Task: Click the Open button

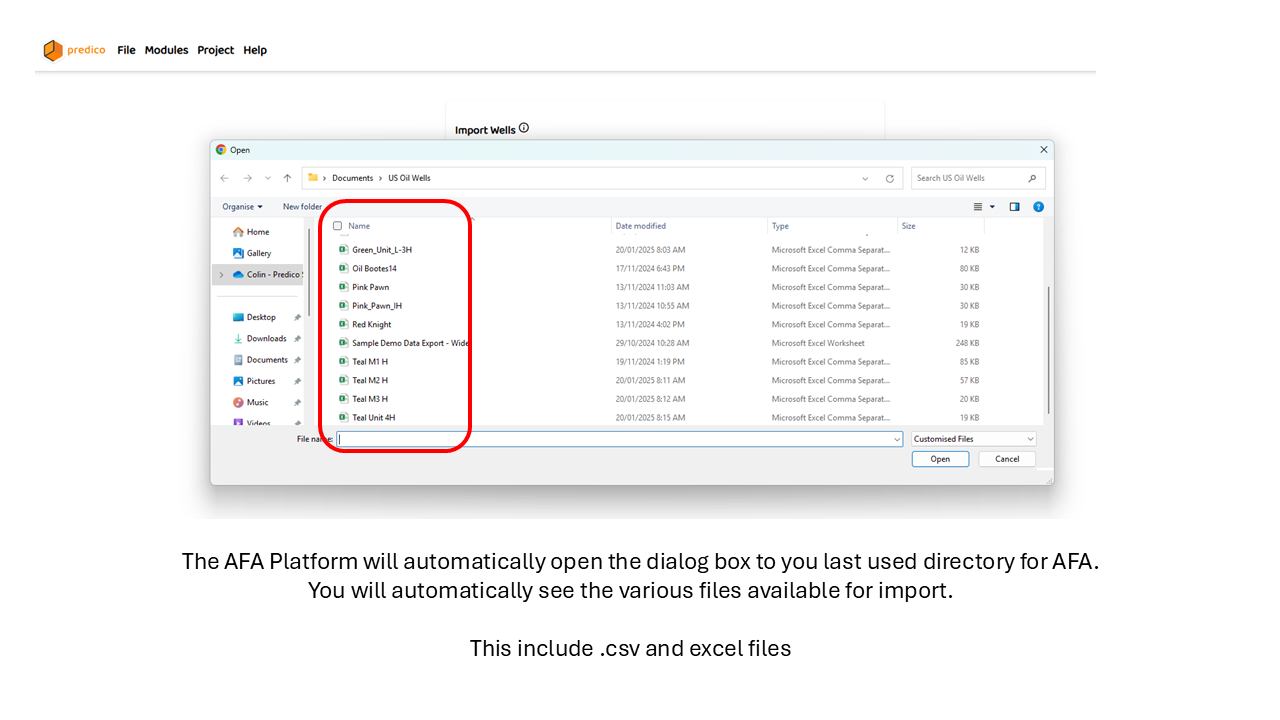Action: pos(940,459)
